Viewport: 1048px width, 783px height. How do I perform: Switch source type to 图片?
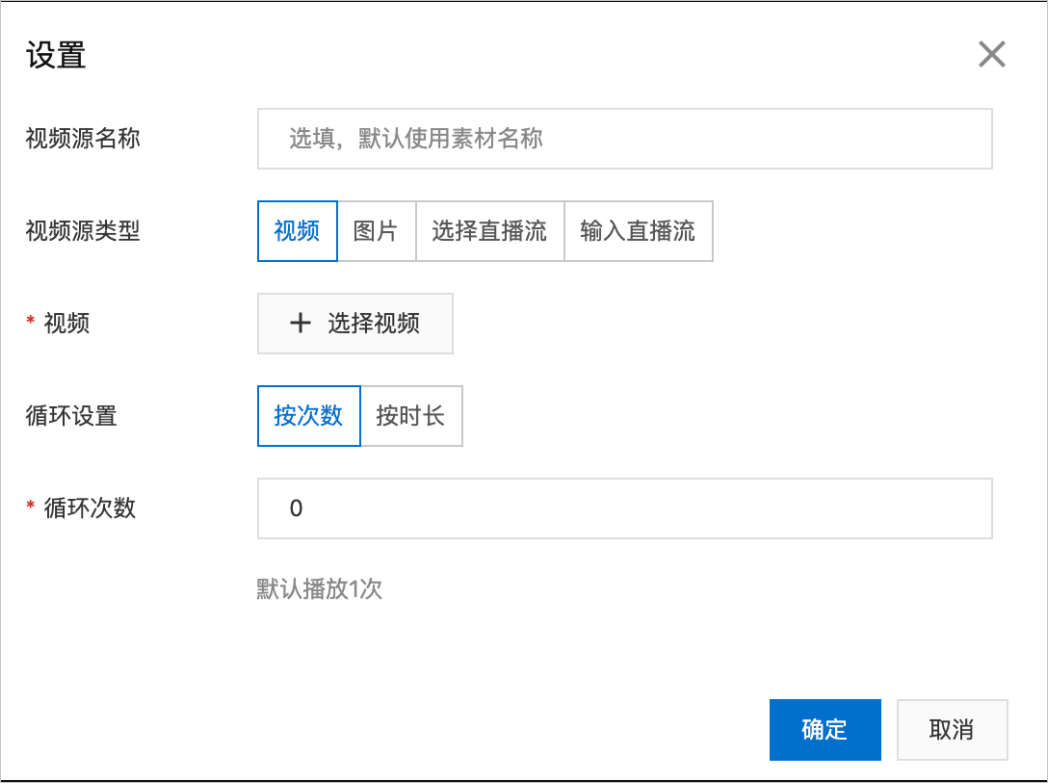tap(377, 231)
